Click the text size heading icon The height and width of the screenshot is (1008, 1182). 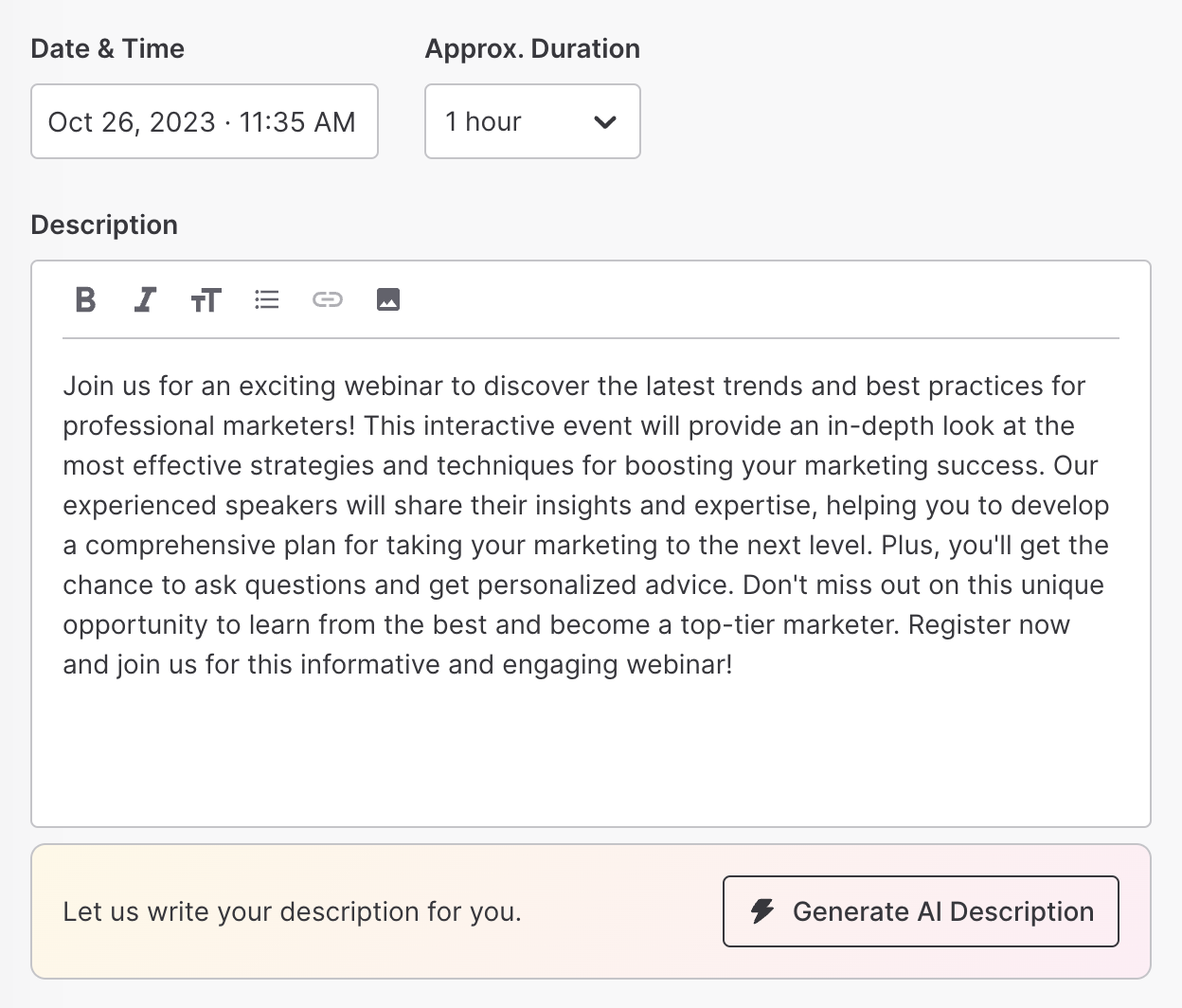[x=206, y=300]
